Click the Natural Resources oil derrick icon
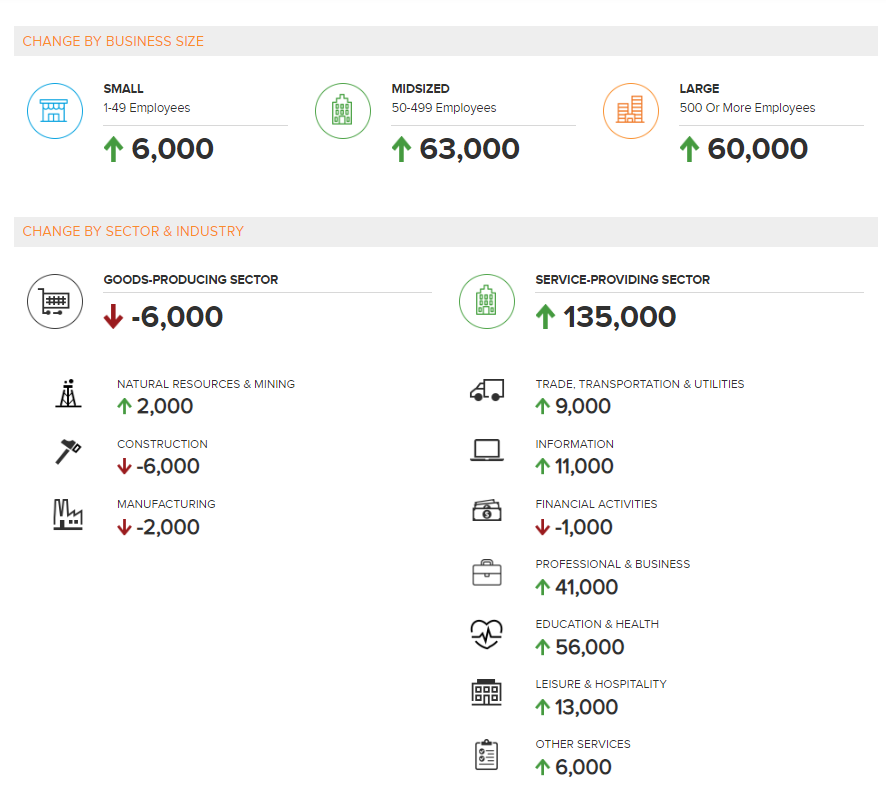The image size is (886, 804). point(67,393)
